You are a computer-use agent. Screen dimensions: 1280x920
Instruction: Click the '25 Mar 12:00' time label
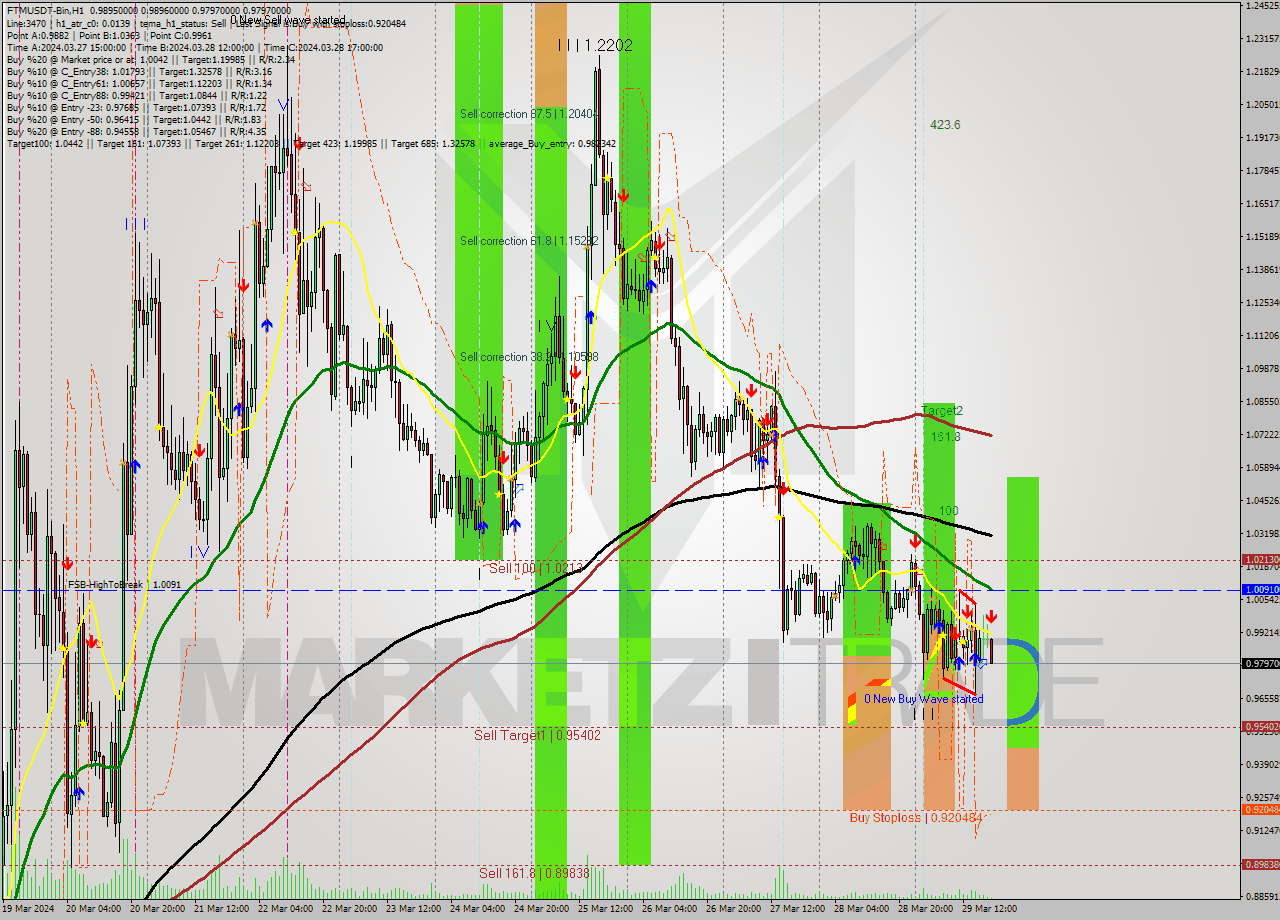(606, 909)
